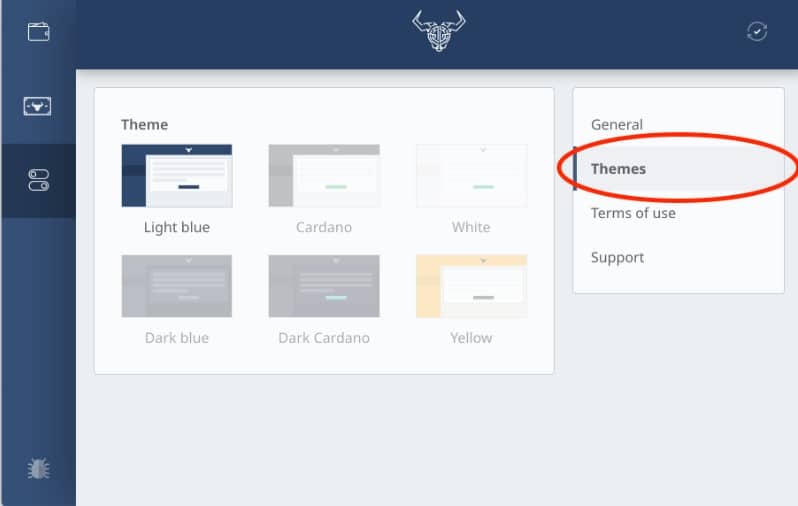Image resolution: width=798 pixels, height=506 pixels.
Task: Click the Cardano theme label
Action: (324, 227)
